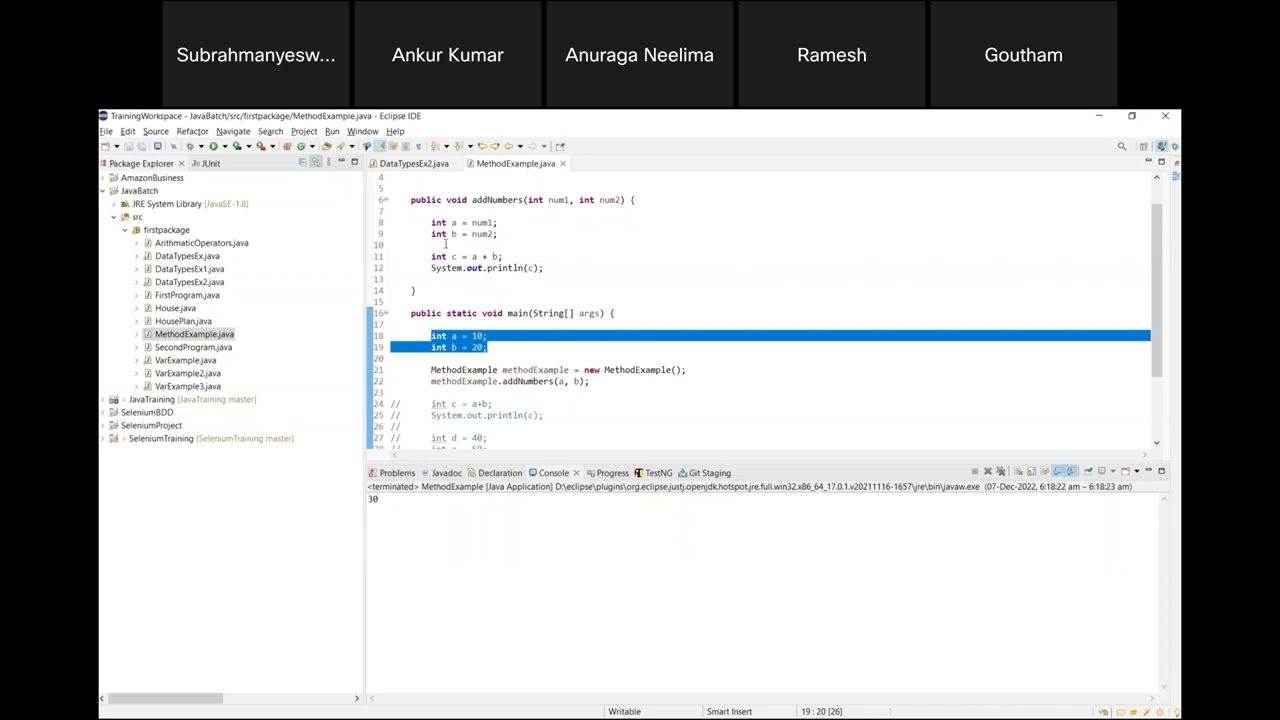Click Back navigation arrow in toolbar
This screenshot has width=1280, height=720.
508,146
